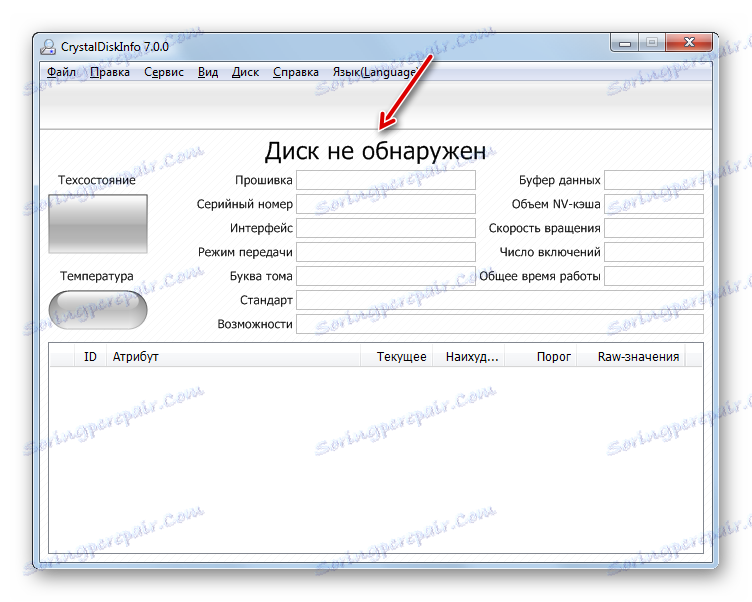The height and width of the screenshot is (602, 752).
Task: Minimize the CrystalDiskInfo window
Action: click(624, 43)
